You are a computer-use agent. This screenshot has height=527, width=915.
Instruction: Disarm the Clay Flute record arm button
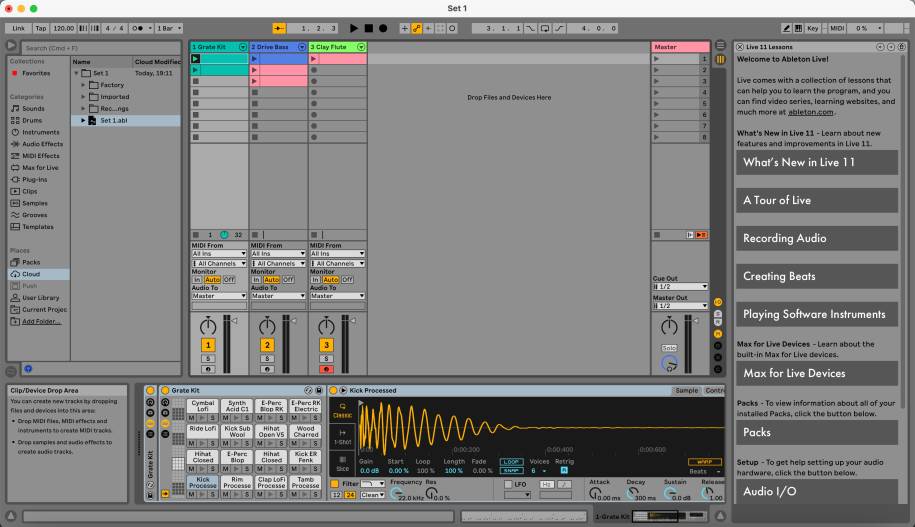click(x=326, y=369)
